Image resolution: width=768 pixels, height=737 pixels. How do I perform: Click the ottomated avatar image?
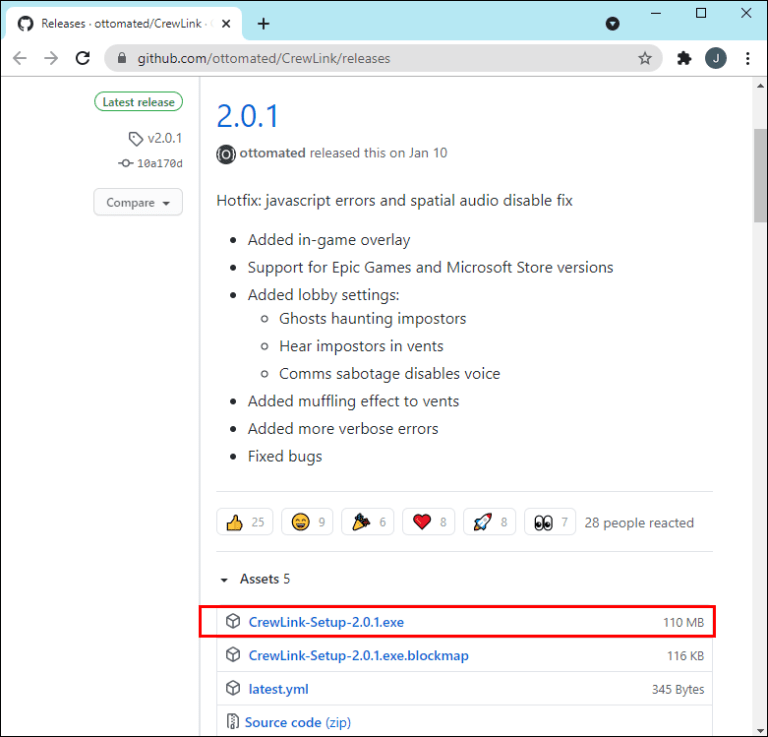point(226,155)
